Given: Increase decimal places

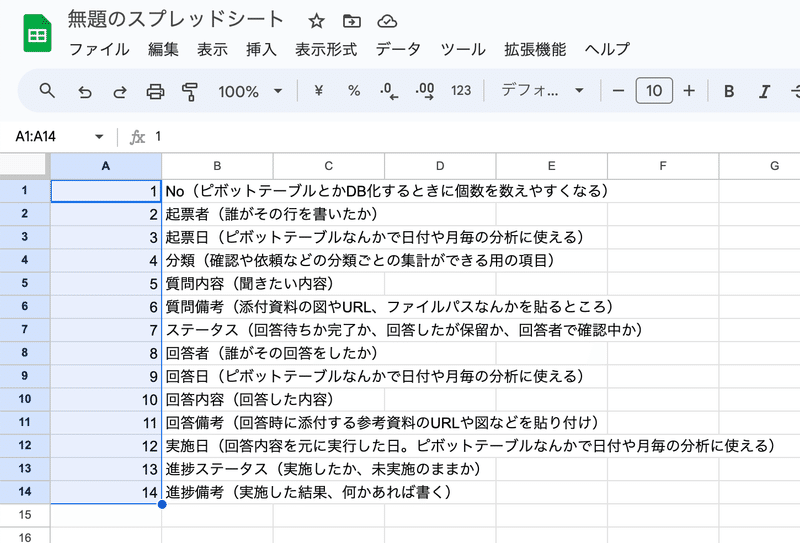Looking at the screenshot, I should coord(424,91).
